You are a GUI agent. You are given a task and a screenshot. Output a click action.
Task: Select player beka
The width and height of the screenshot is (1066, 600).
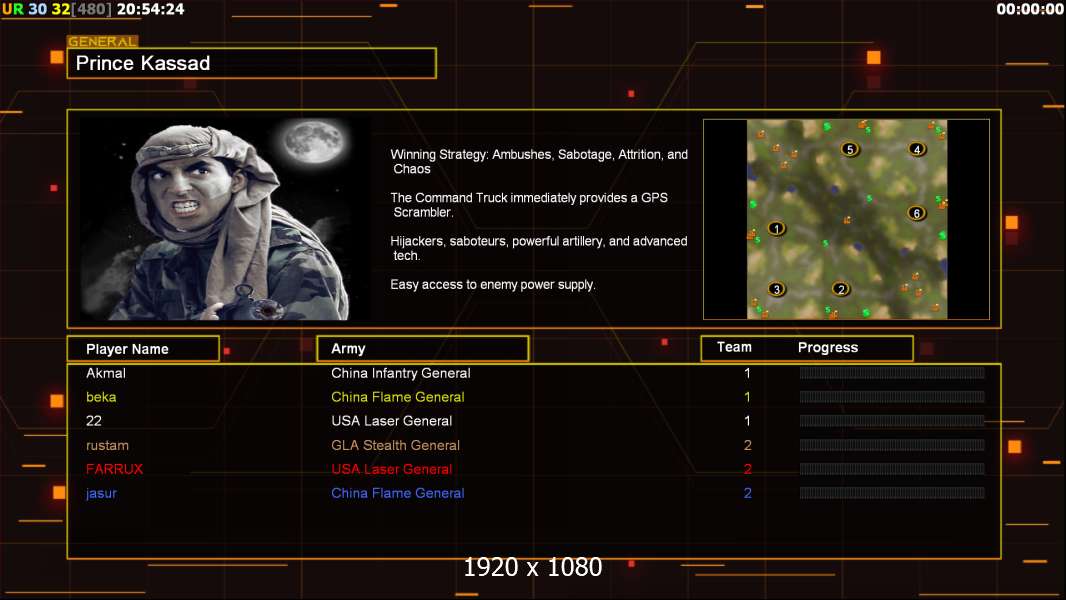tap(101, 397)
